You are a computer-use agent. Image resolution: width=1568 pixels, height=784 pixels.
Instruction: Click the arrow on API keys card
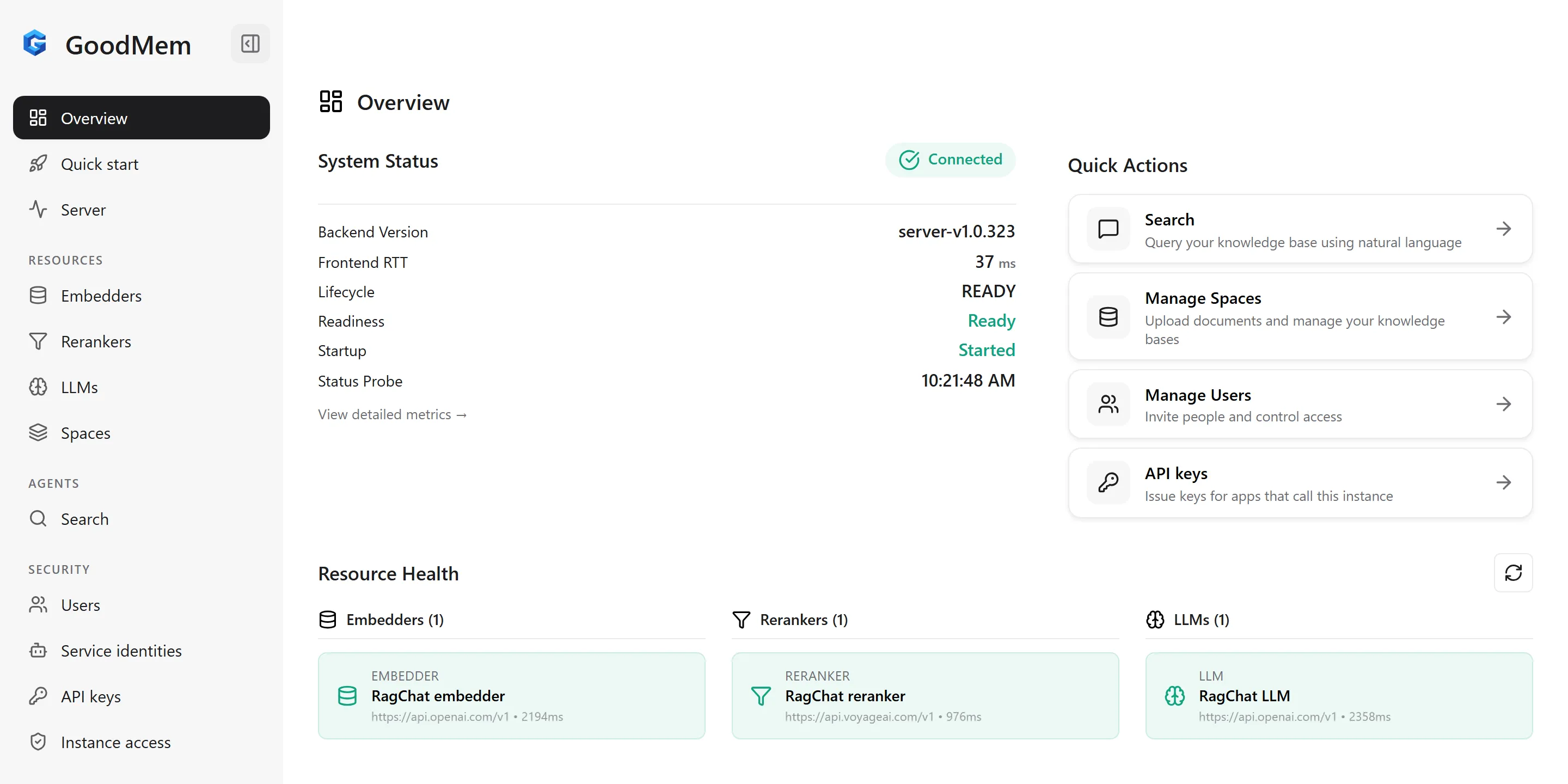[x=1503, y=483]
